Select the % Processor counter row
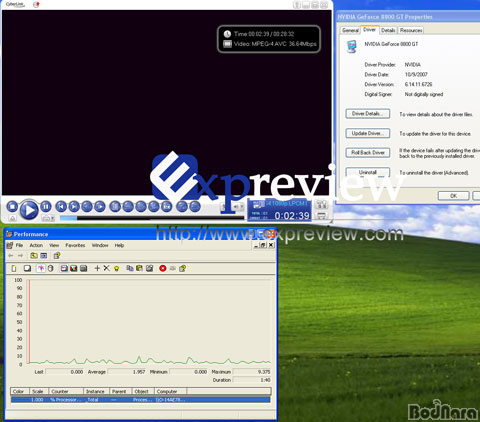The width and height of the screenshot is (480, 422). pyautogui.click(x=140, y=400)
